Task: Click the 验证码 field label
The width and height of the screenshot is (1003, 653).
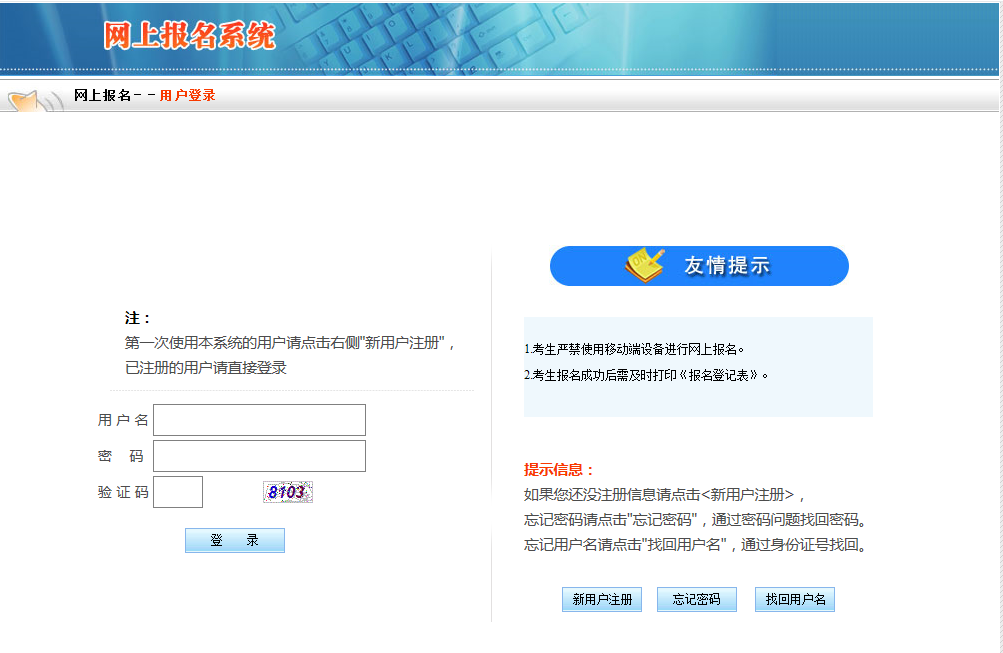Action: pyautogui.click(x=123, y=492)
